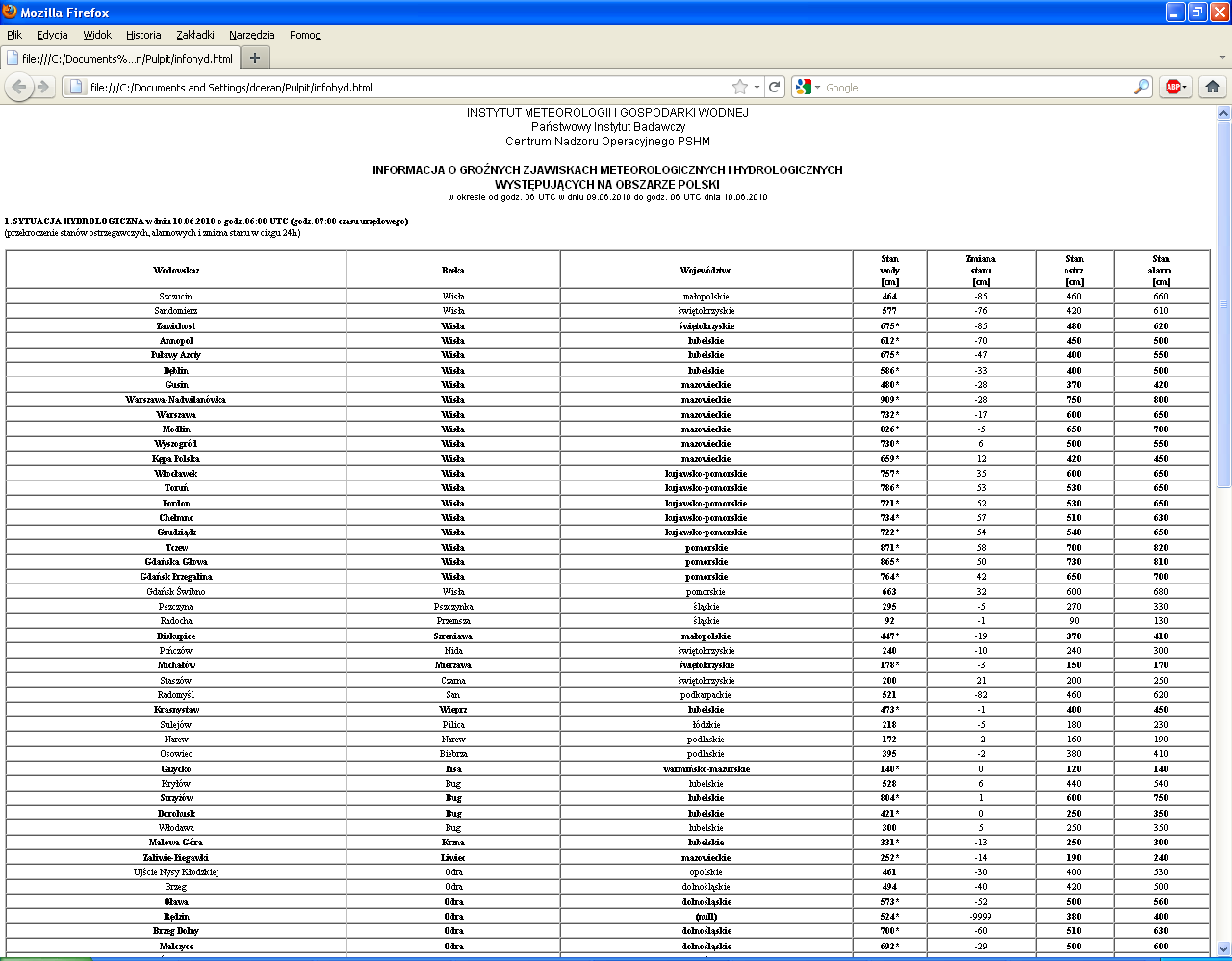Click the vertical scrollbar thumb
1232x961 pixels.
1223,305
